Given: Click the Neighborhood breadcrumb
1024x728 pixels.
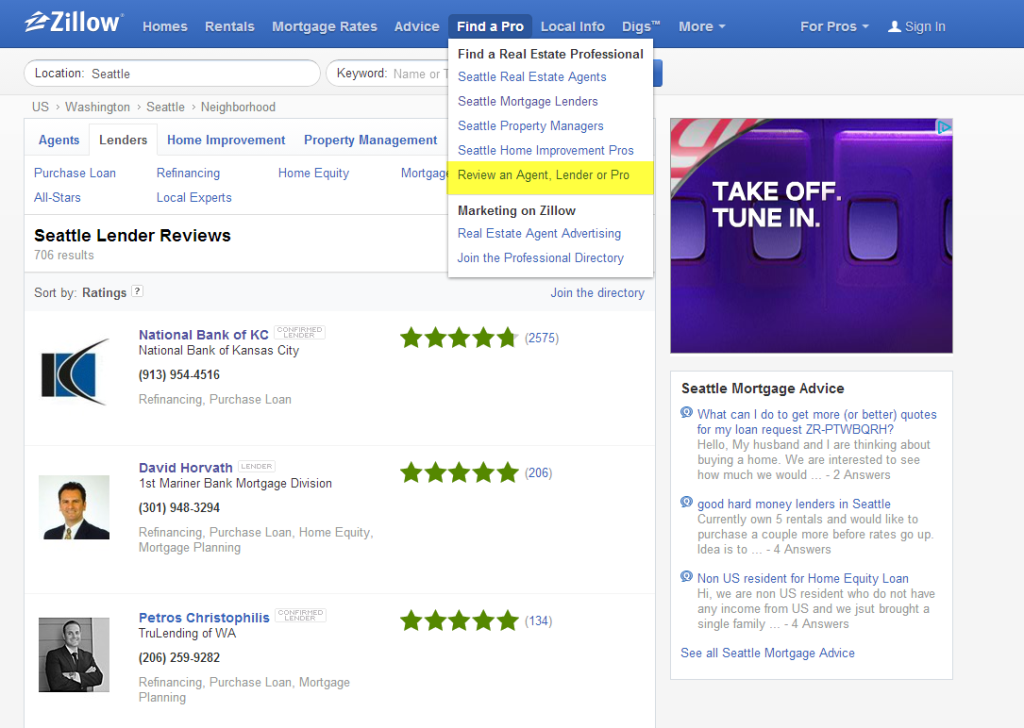Looking at the screenshot, I should coord(238,107).
